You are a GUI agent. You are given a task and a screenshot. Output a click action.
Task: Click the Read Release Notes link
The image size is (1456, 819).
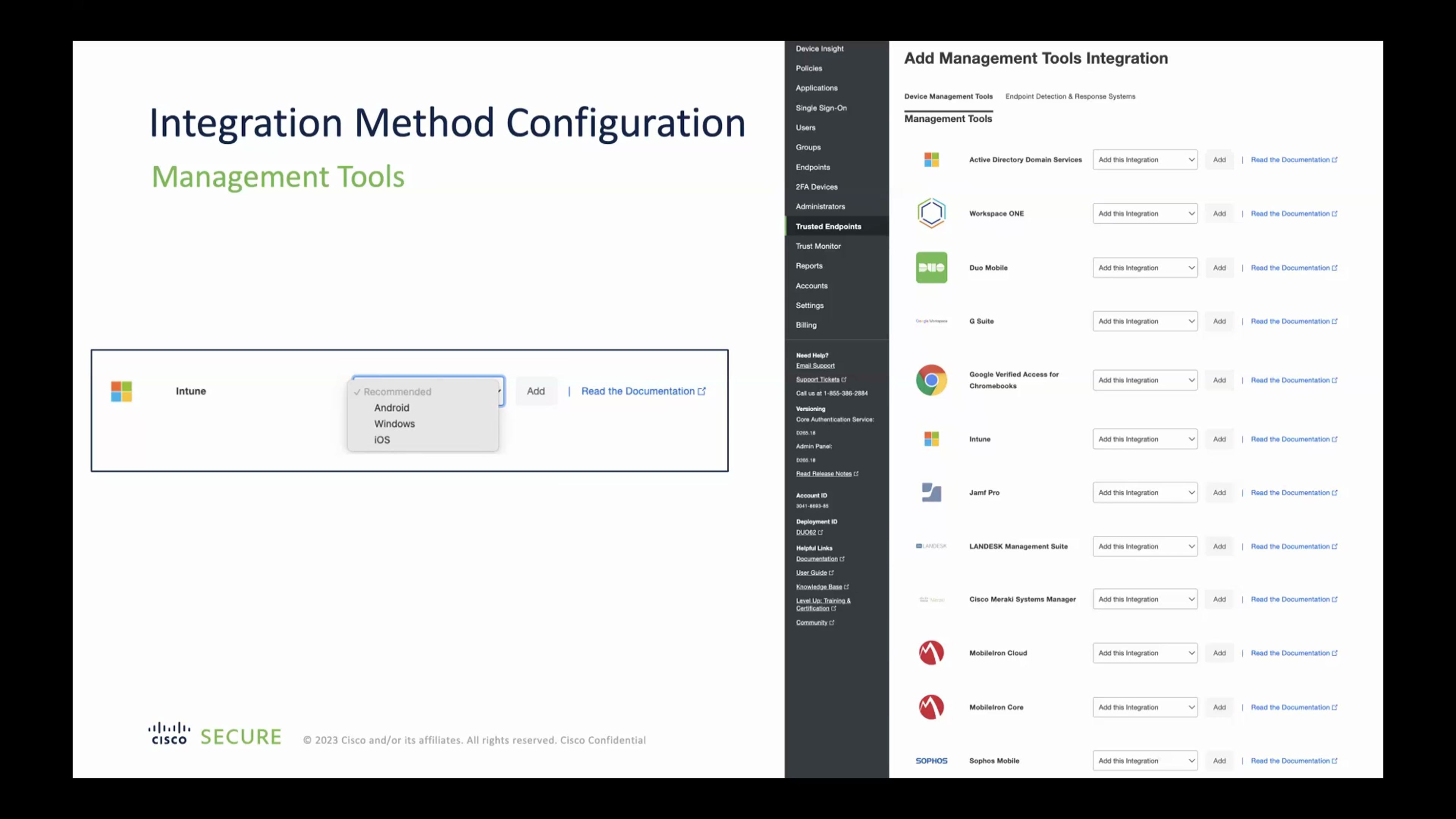[x=824, y=474]
